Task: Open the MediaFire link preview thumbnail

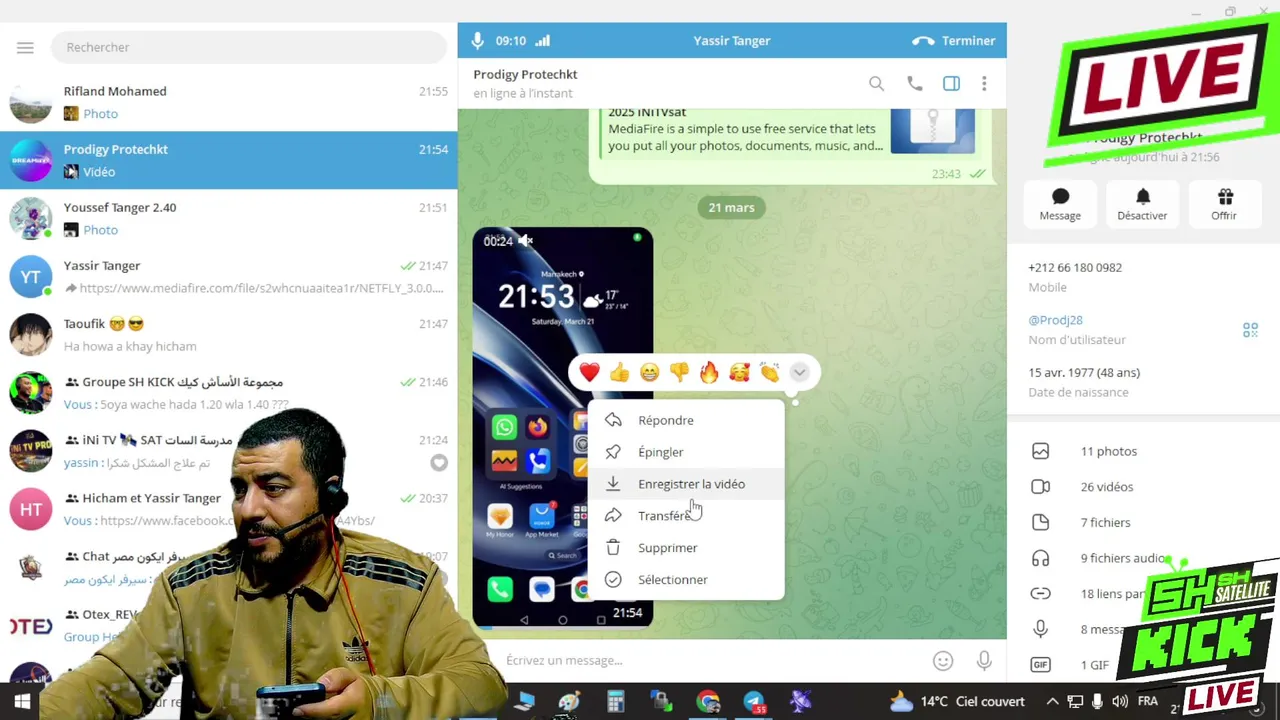Action: pos(932,130)
